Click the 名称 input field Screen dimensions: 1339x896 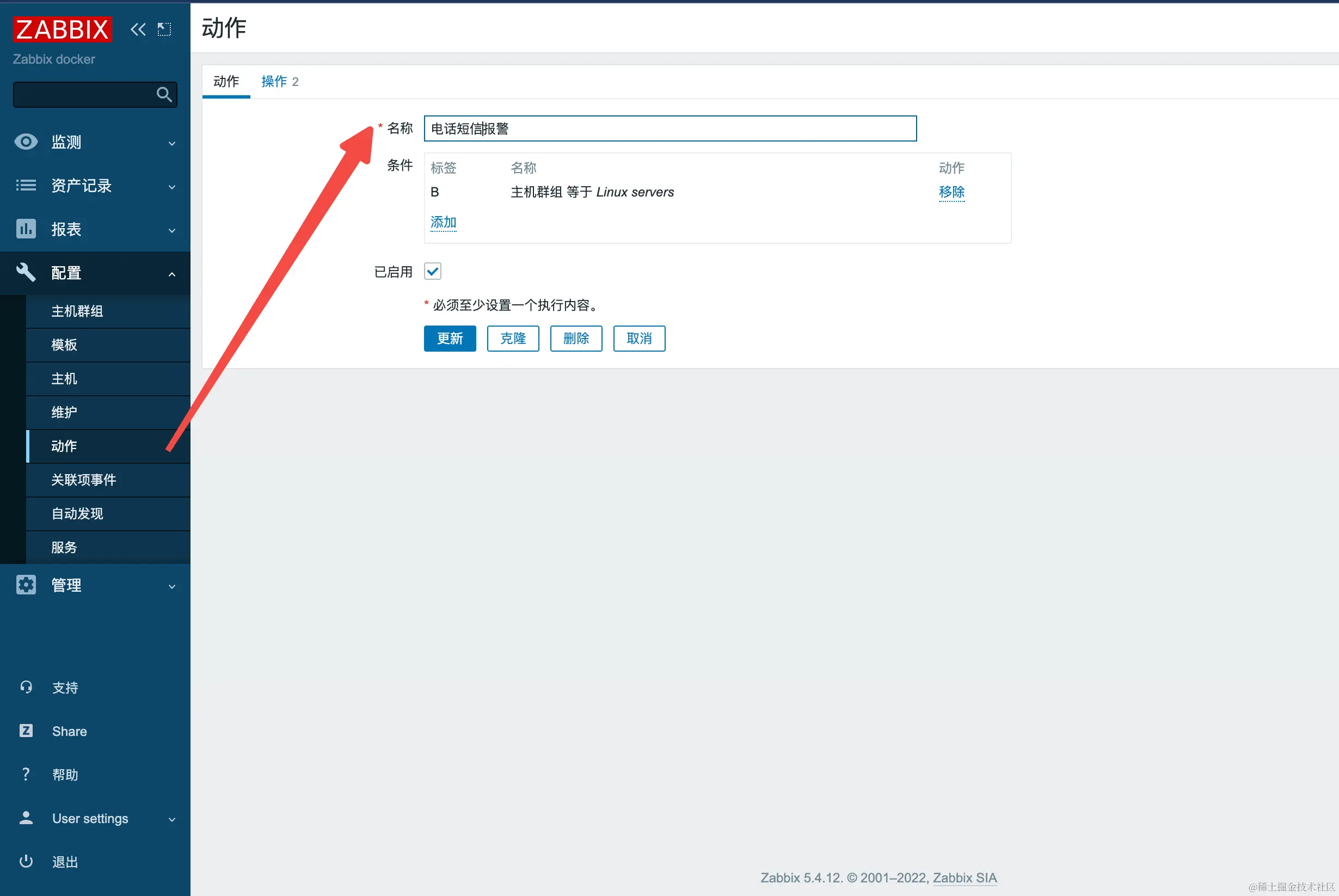(x=669, y=128)
